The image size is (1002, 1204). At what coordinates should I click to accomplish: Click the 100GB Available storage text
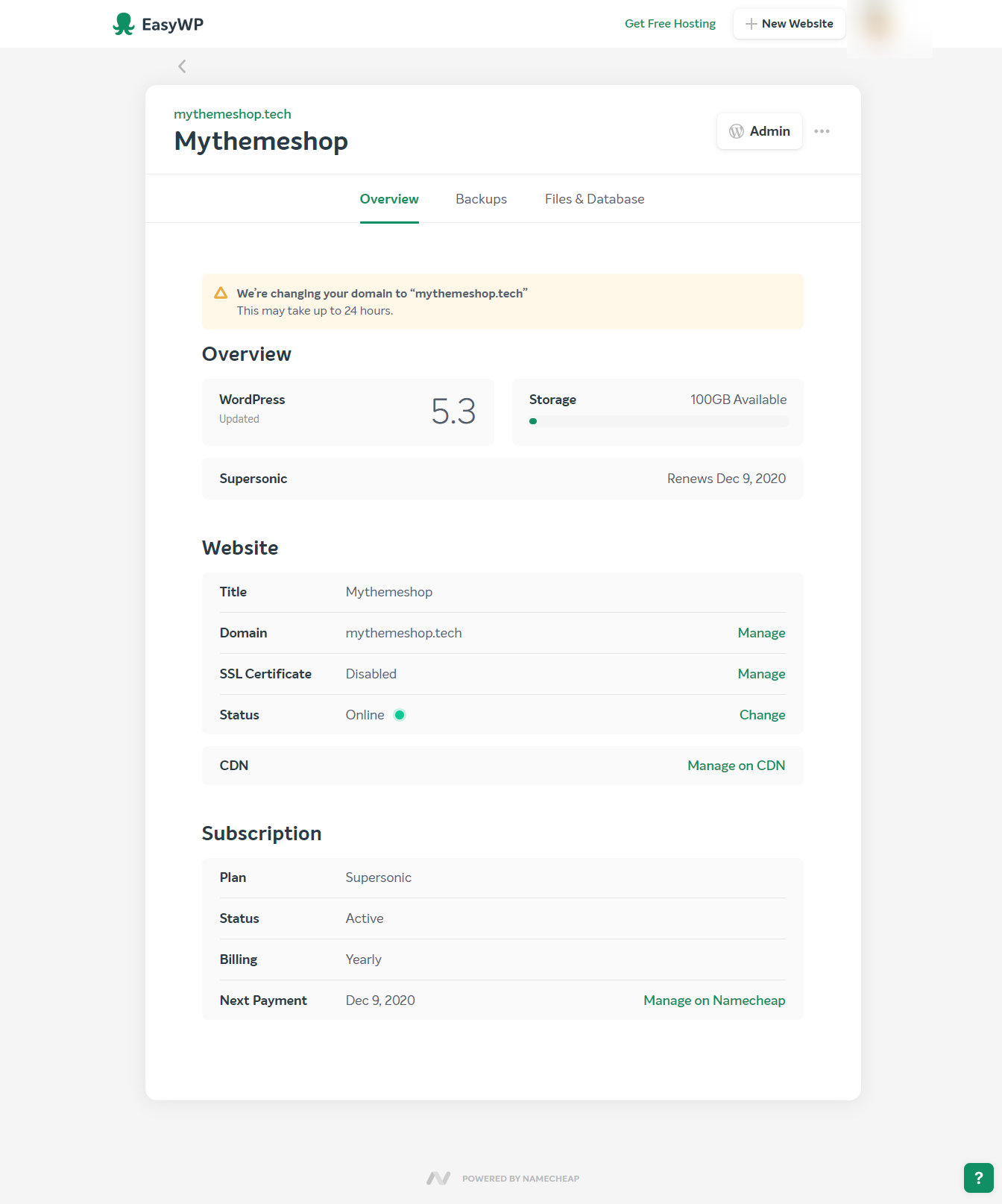point(738,400)
